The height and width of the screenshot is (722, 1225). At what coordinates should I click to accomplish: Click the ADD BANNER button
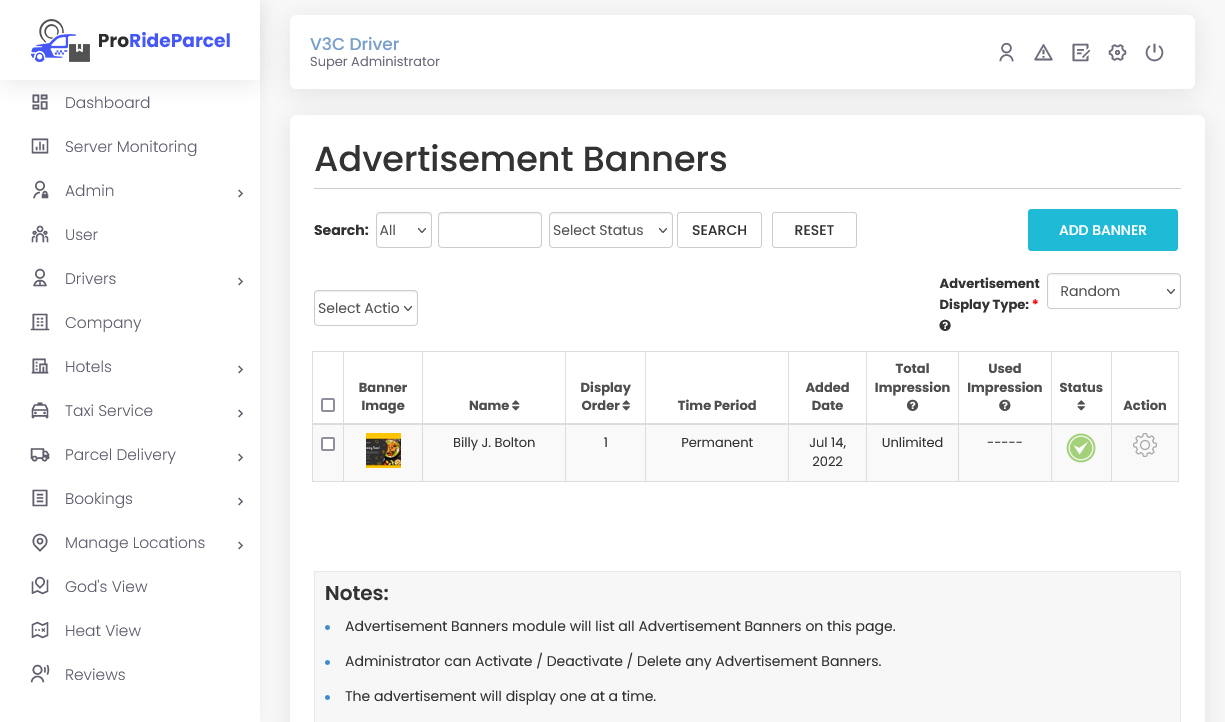pyautogui.click(x=1103, y=230)
